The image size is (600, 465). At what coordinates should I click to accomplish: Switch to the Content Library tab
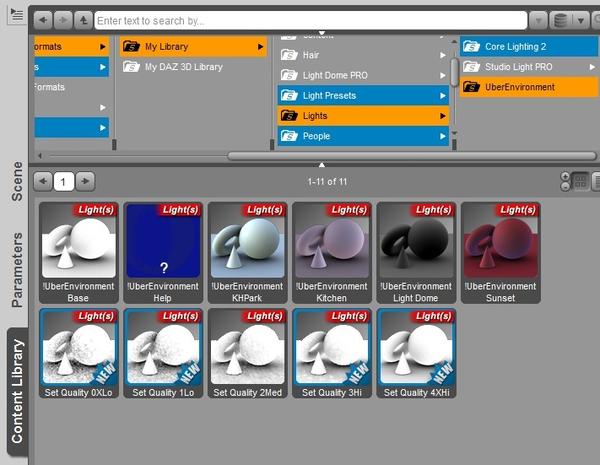click(17, 392)
